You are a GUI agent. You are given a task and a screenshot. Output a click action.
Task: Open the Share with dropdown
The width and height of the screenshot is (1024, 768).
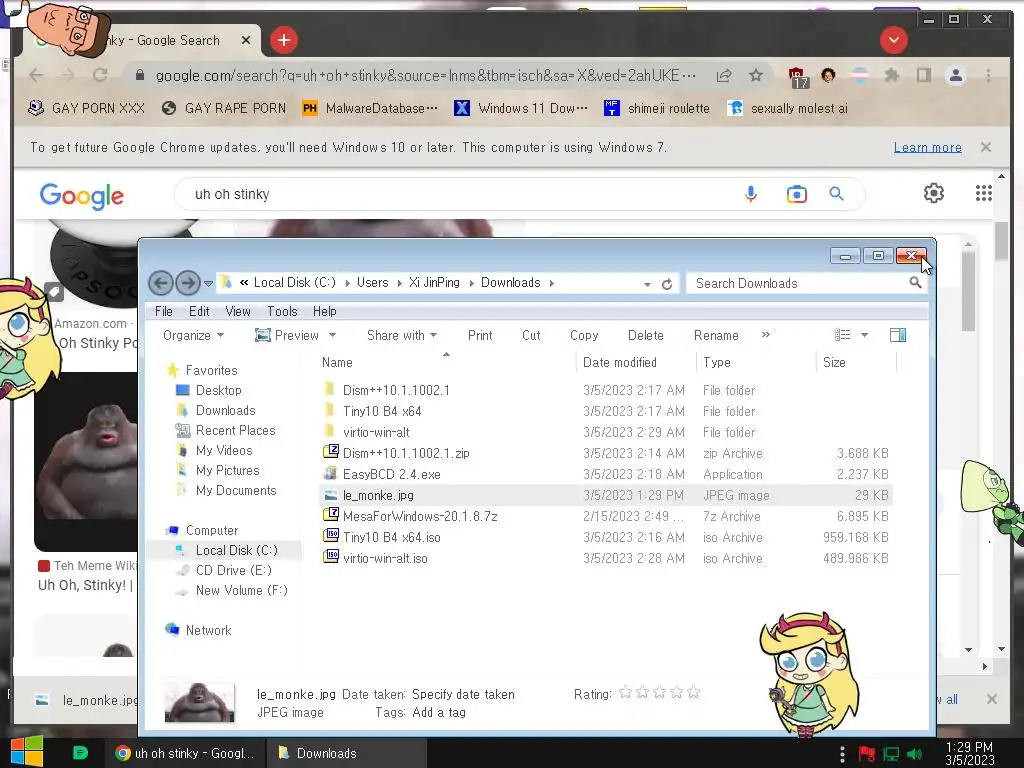click(402, 335)
